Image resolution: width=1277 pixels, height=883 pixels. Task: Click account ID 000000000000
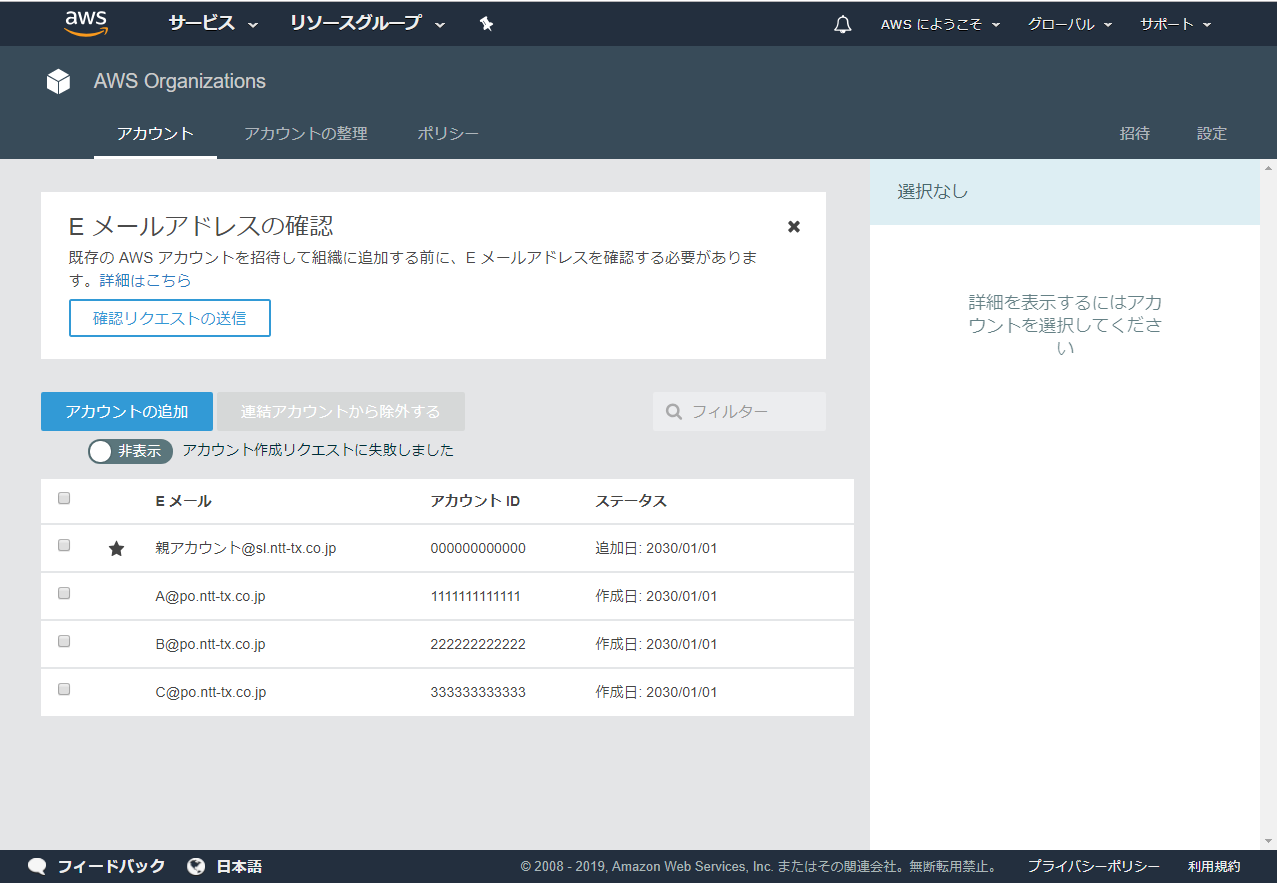[x=478, y=548]
